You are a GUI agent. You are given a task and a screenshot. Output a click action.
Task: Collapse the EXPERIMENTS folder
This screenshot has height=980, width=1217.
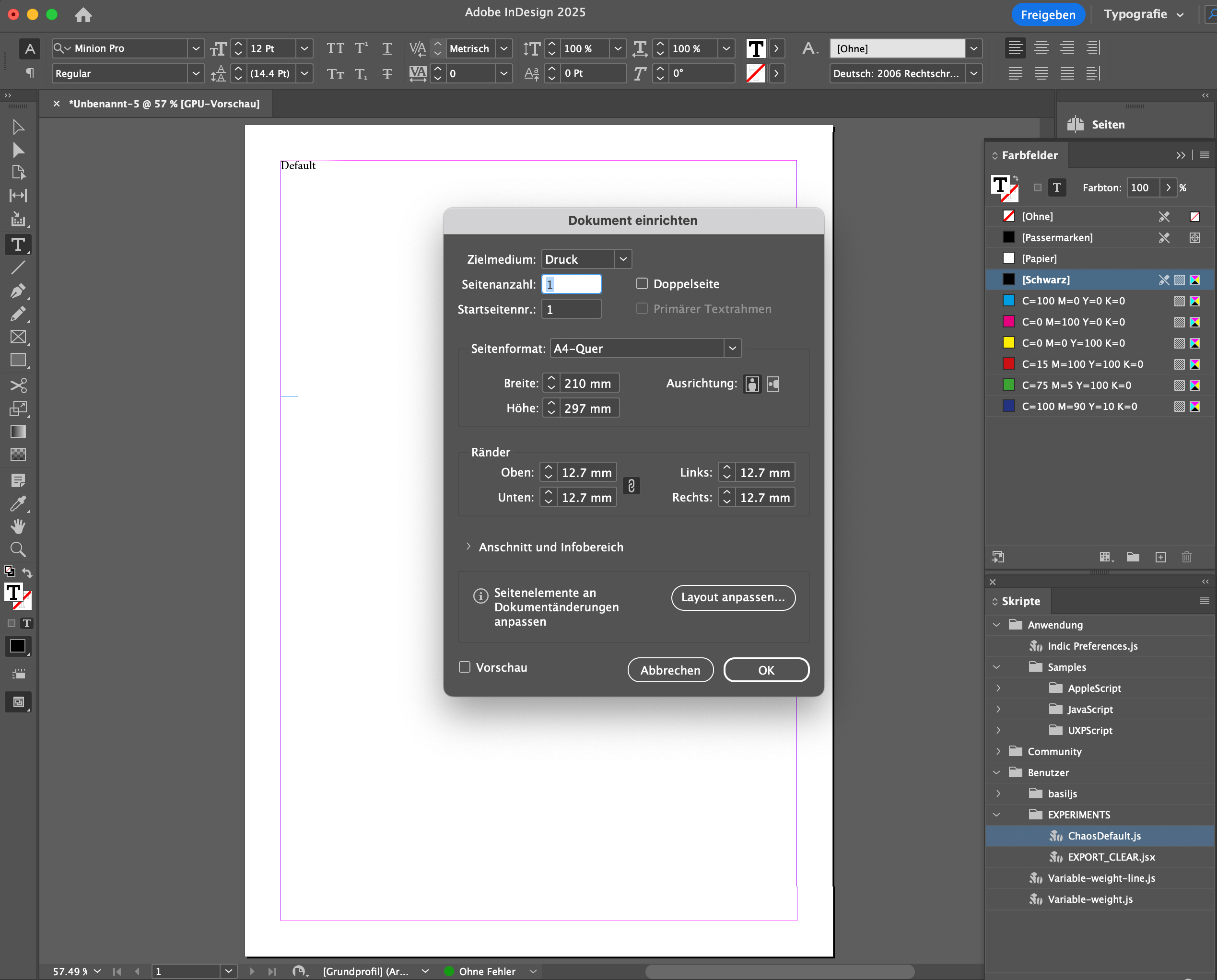[996, 815]
